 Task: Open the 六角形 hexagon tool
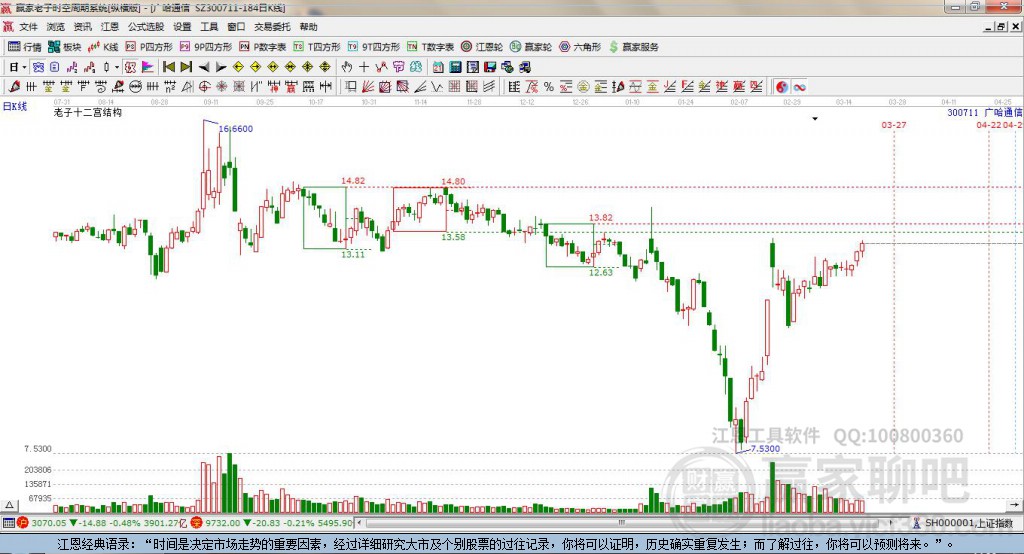(x=580, y=47)
